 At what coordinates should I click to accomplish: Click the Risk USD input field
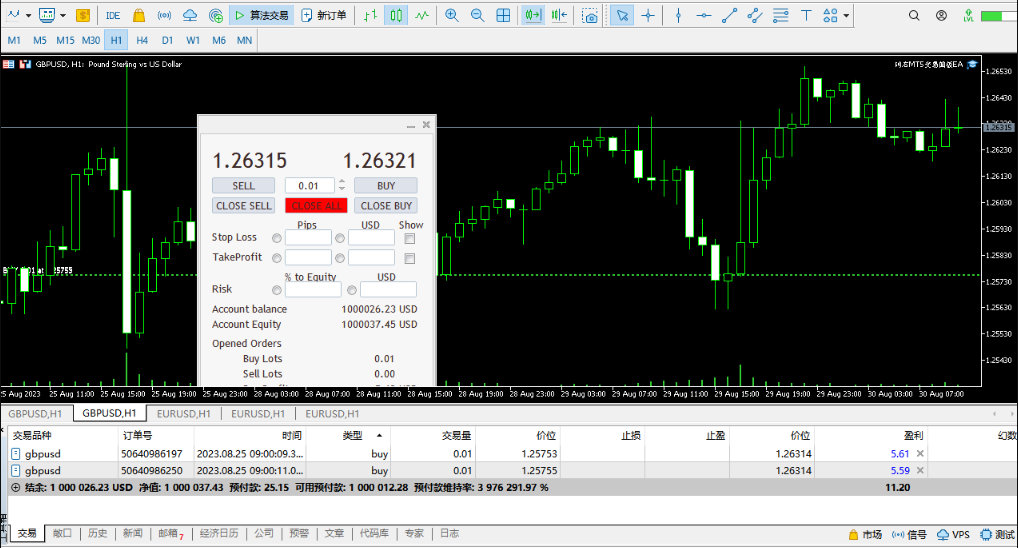click(x=388, y=290)
